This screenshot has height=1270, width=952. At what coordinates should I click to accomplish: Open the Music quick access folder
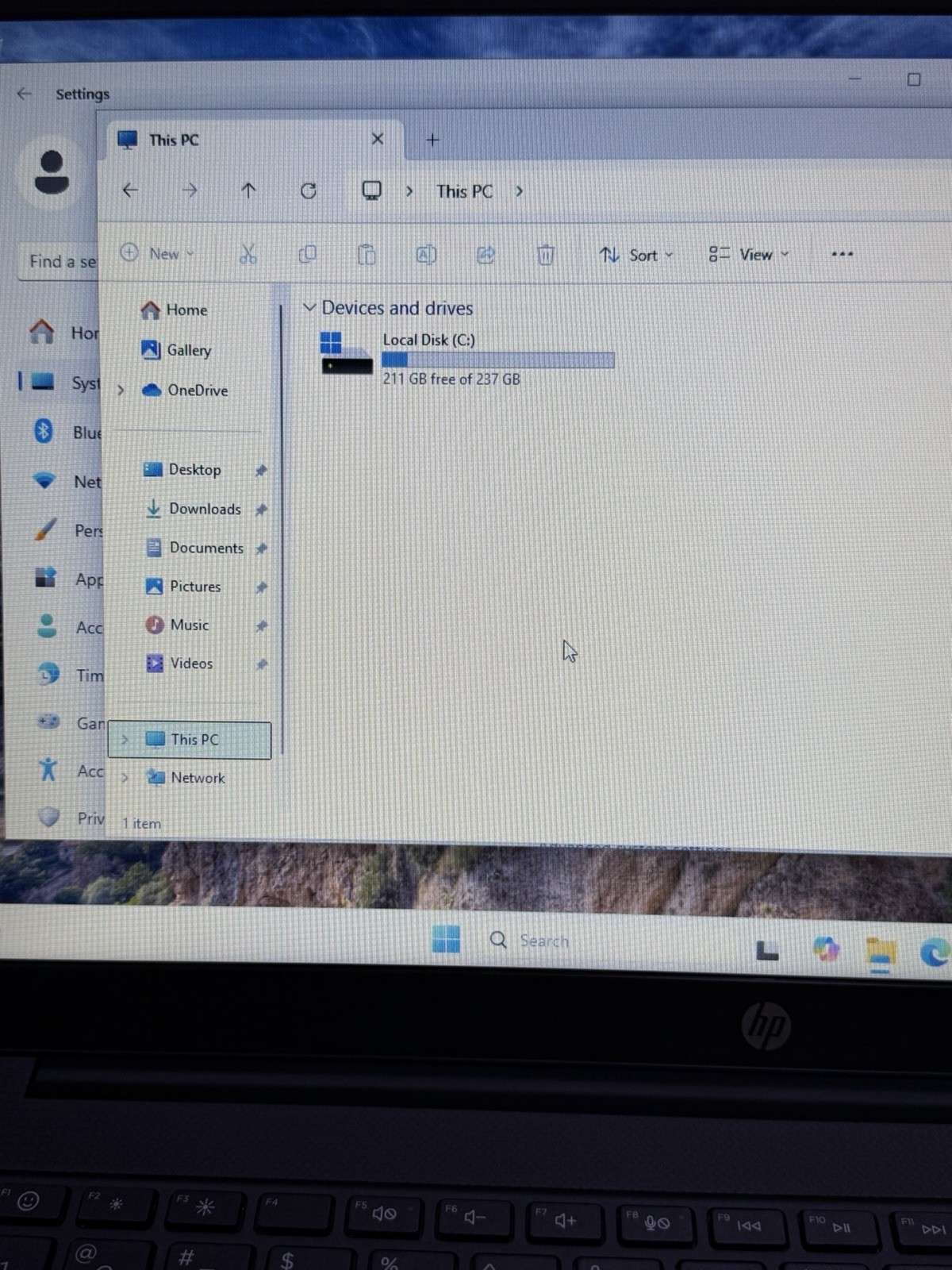(177, 625)
